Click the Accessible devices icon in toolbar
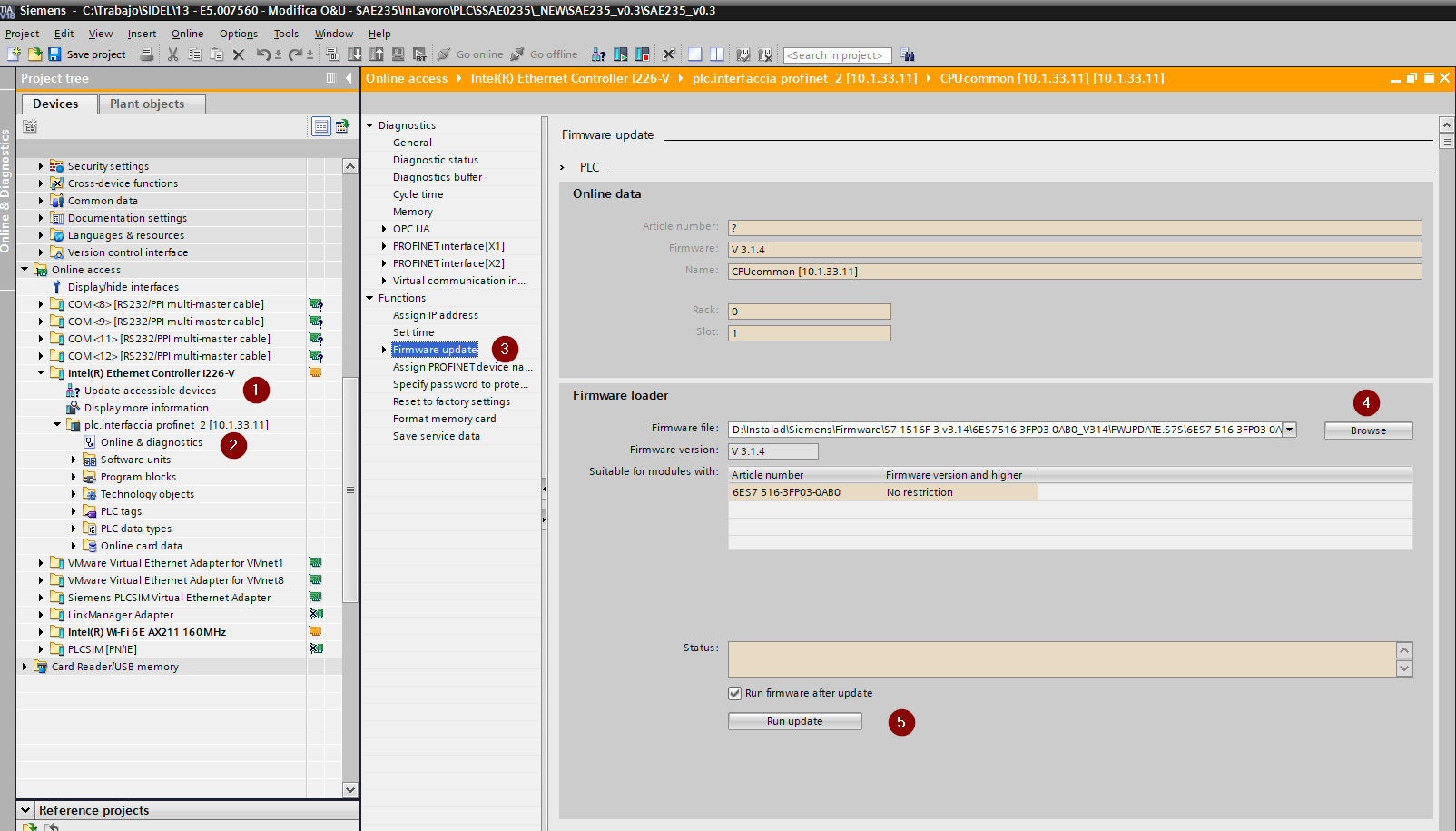 click(x=599, y=54)
